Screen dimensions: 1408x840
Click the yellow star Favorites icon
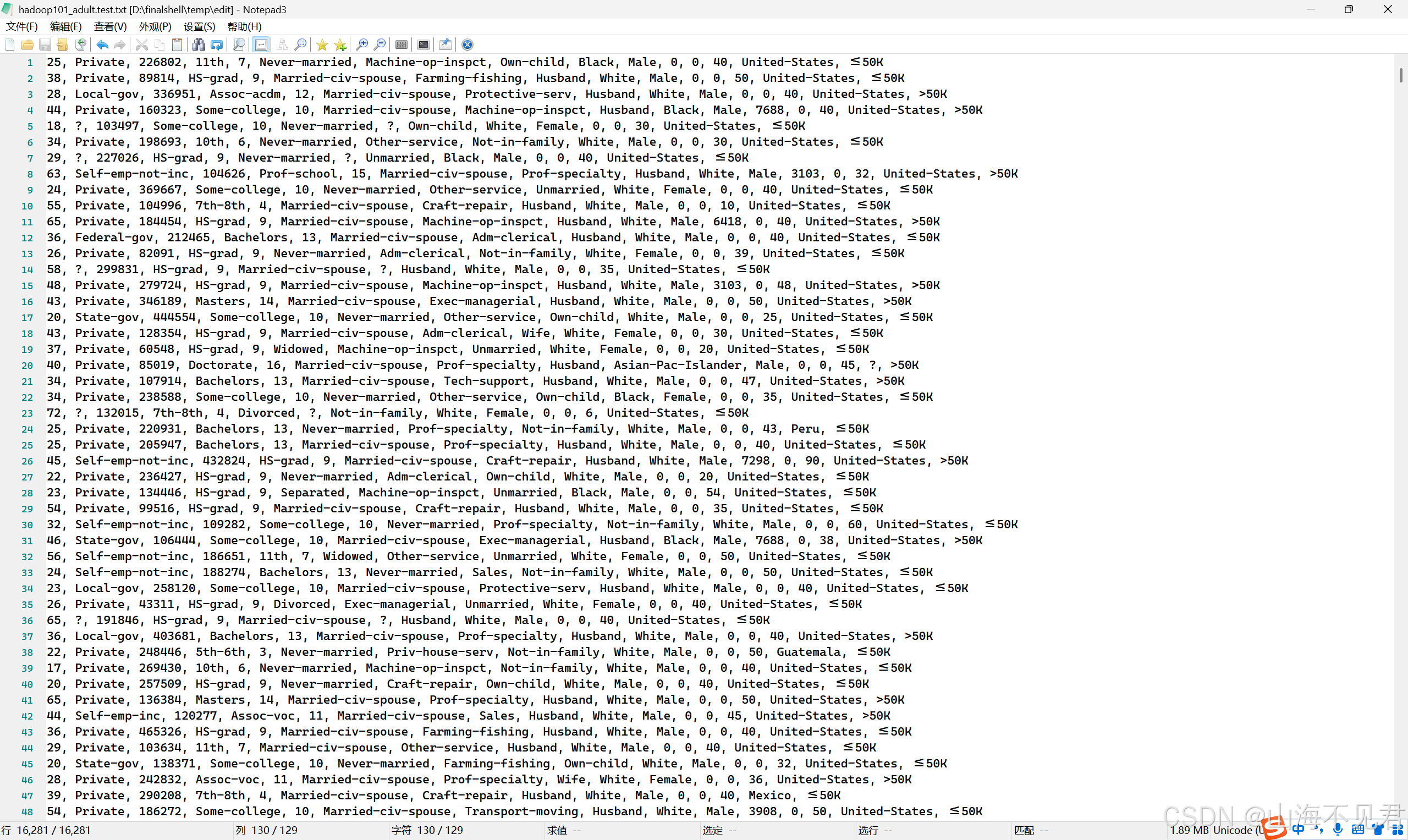322,45
